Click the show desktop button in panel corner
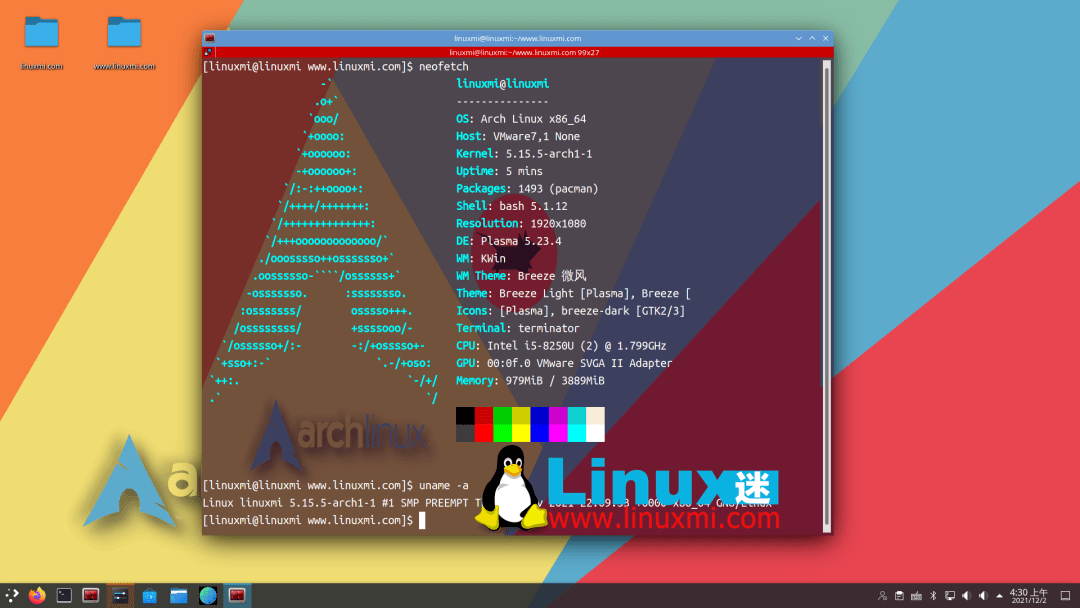The width and height of the screenshot is (1080, 608). pos(1066,596)
